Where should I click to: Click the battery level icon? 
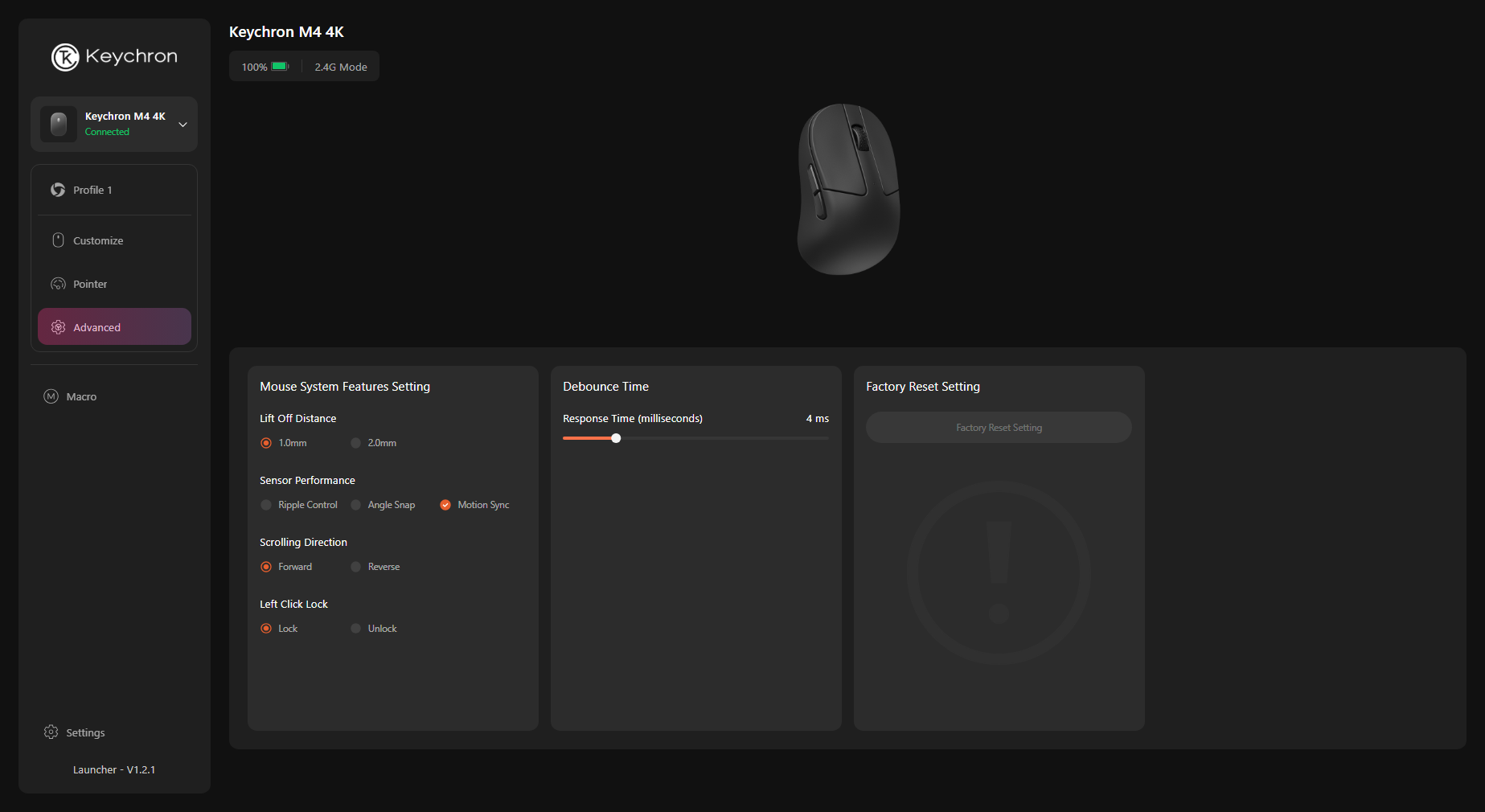coord(280,67)
